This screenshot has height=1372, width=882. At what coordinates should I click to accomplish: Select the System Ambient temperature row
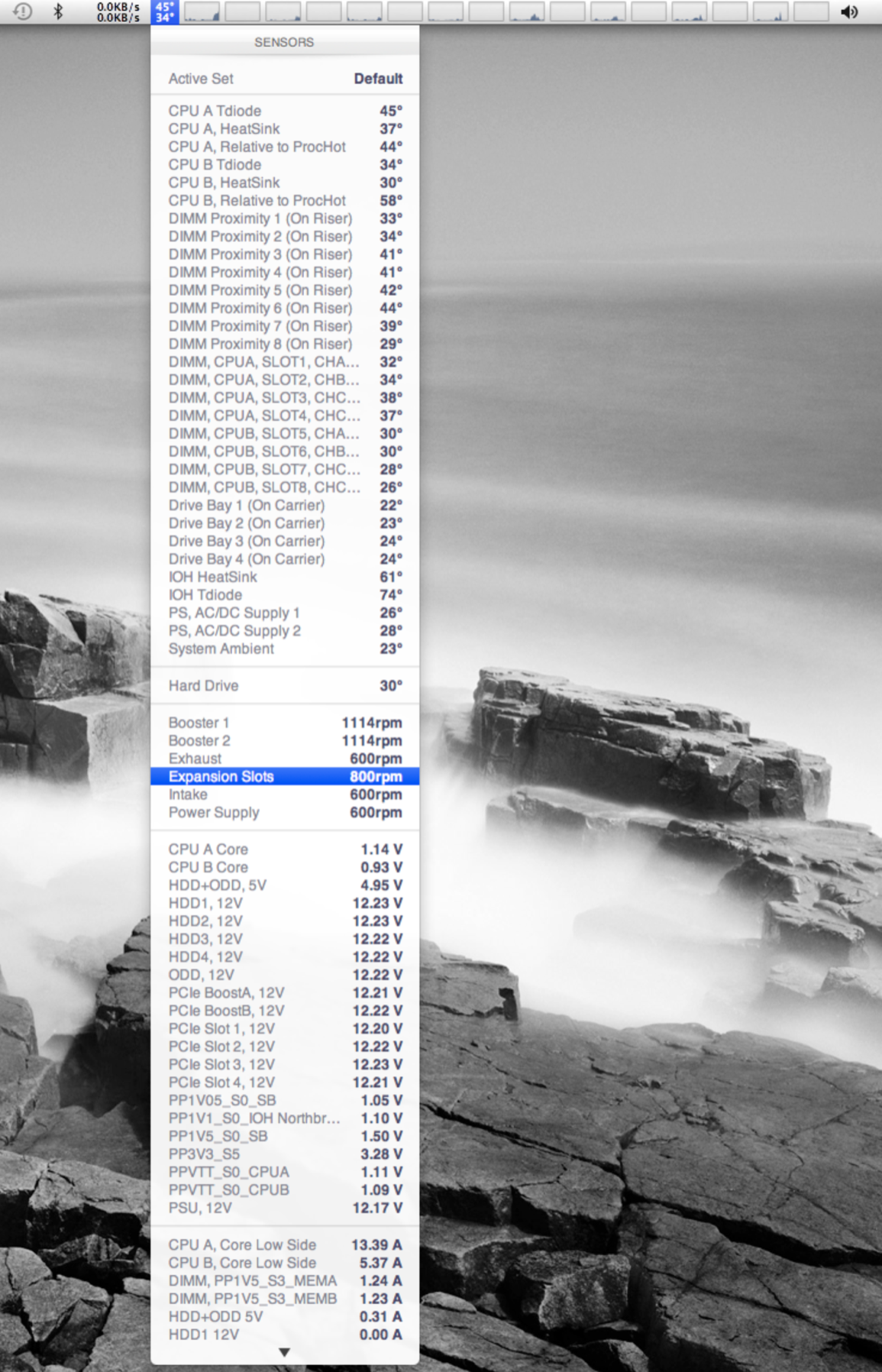[285, 649]
